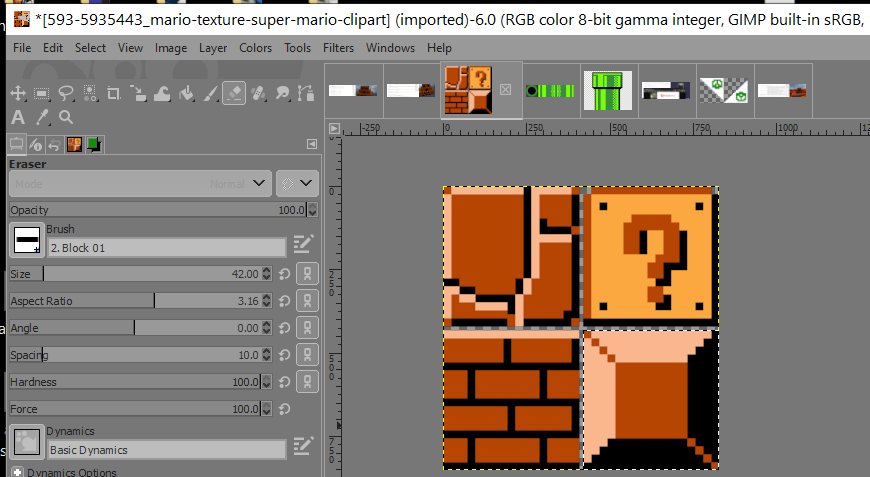
Task: Open the dynamics editor for Basic Dynamics
Action: coord(304,445)
